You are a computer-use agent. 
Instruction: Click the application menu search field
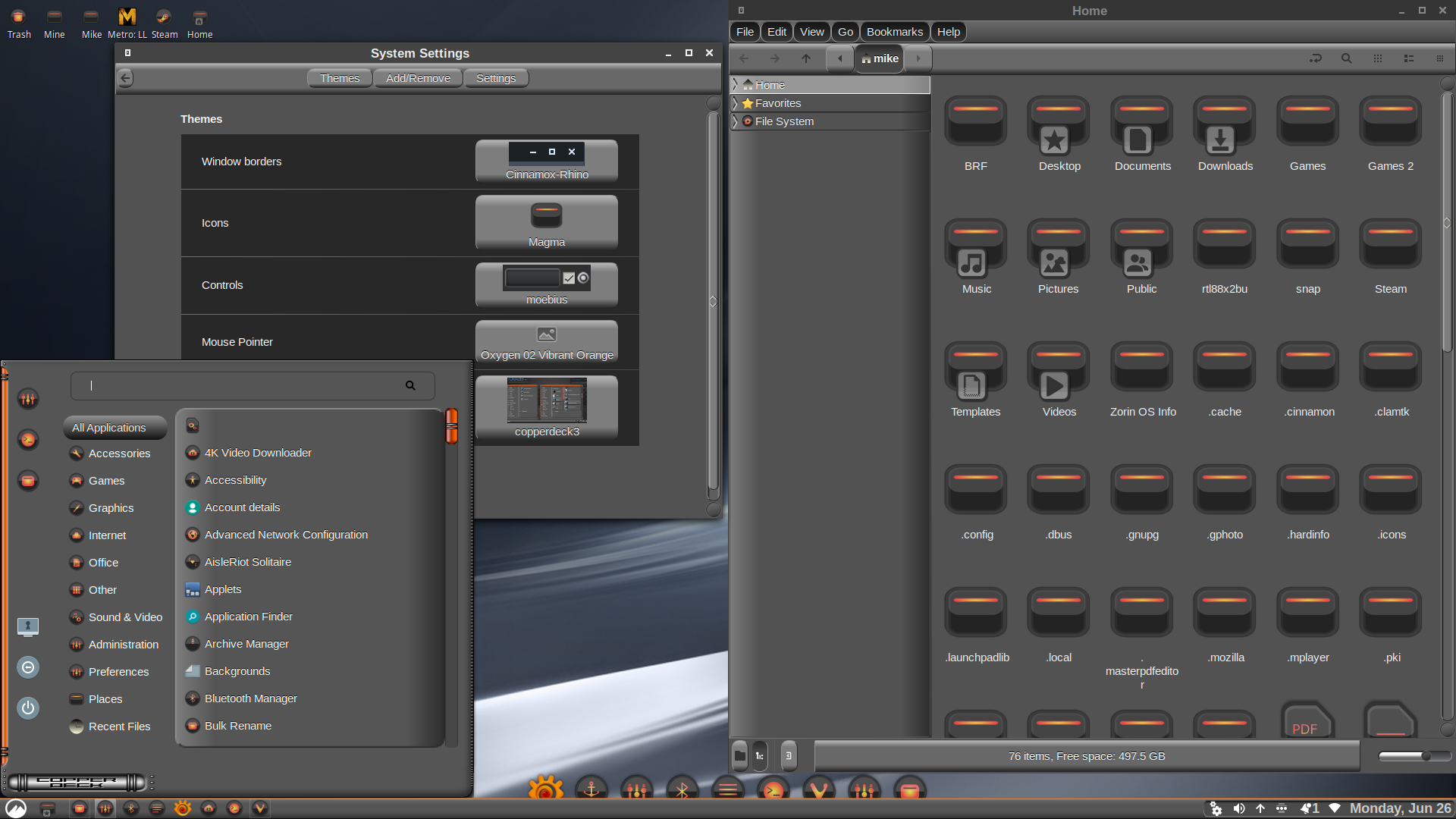coord(243,385)
